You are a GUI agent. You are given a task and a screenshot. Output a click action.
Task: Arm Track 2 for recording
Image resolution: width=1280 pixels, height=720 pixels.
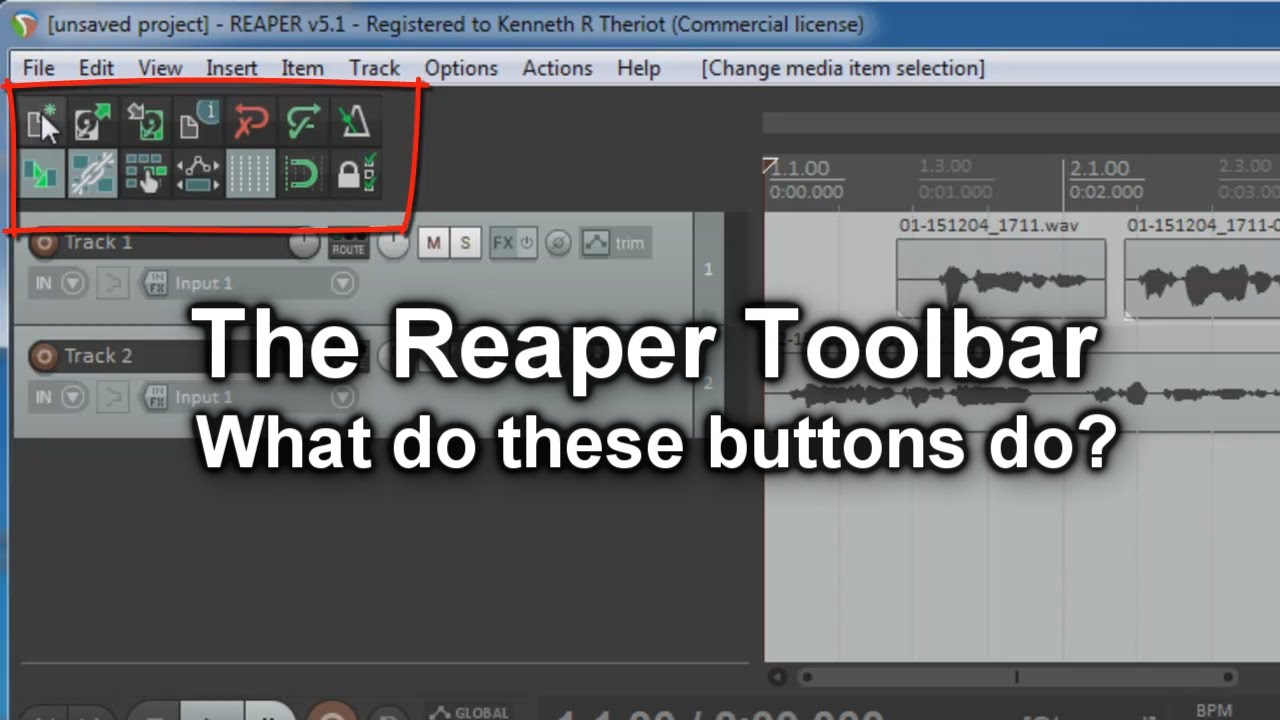click(44, 356)
